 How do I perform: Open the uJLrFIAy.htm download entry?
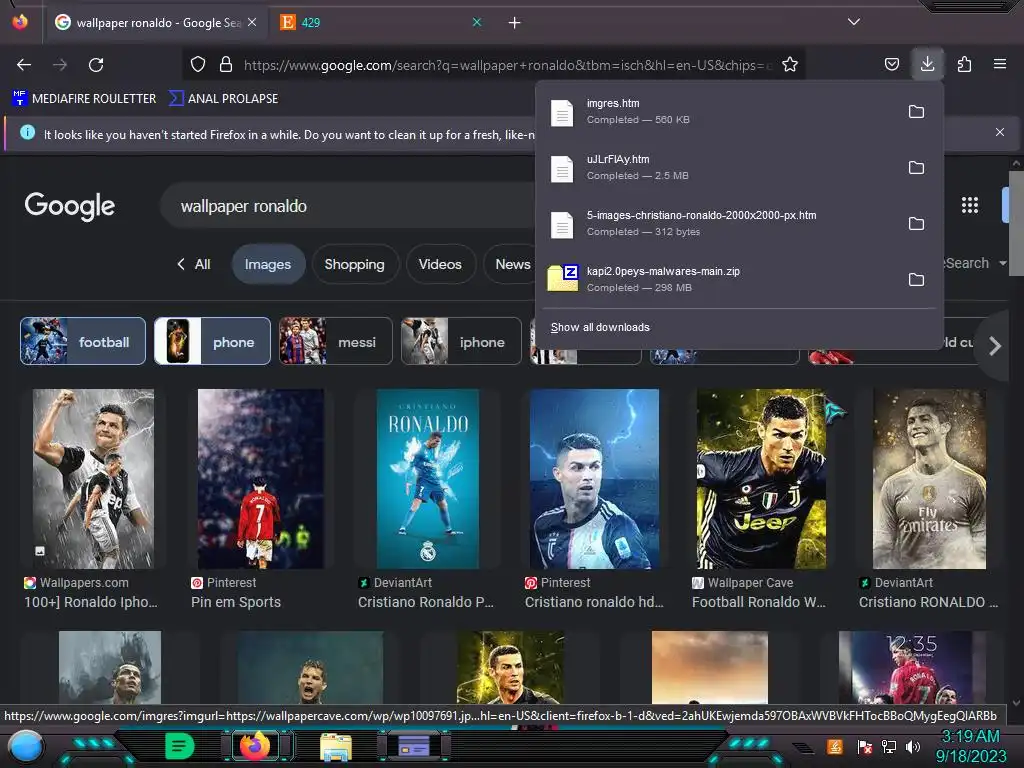[x=718, y=168]
